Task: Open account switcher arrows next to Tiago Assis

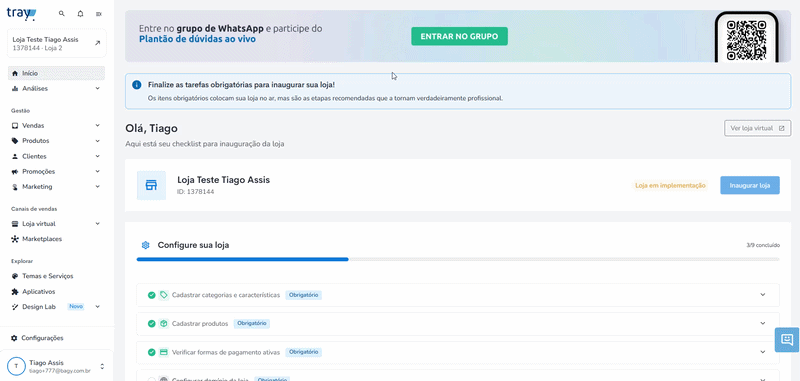Action: pos(102,366)
